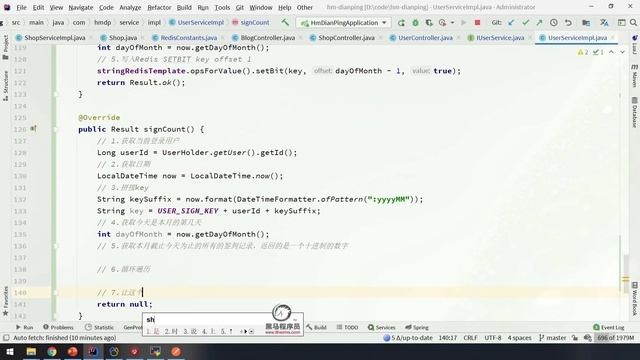
Task: Click the run anything window icon
Action: tap(621, 23)
